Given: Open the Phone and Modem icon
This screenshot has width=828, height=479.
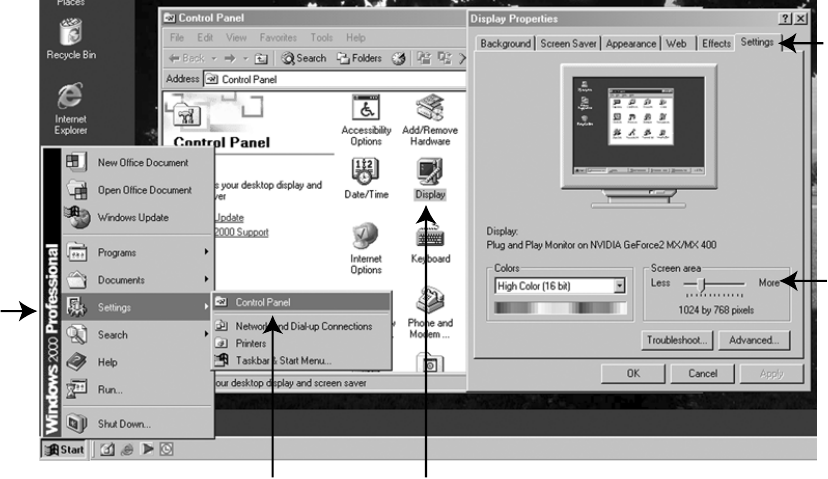Looking at the screenshot, I should point(430,313).
